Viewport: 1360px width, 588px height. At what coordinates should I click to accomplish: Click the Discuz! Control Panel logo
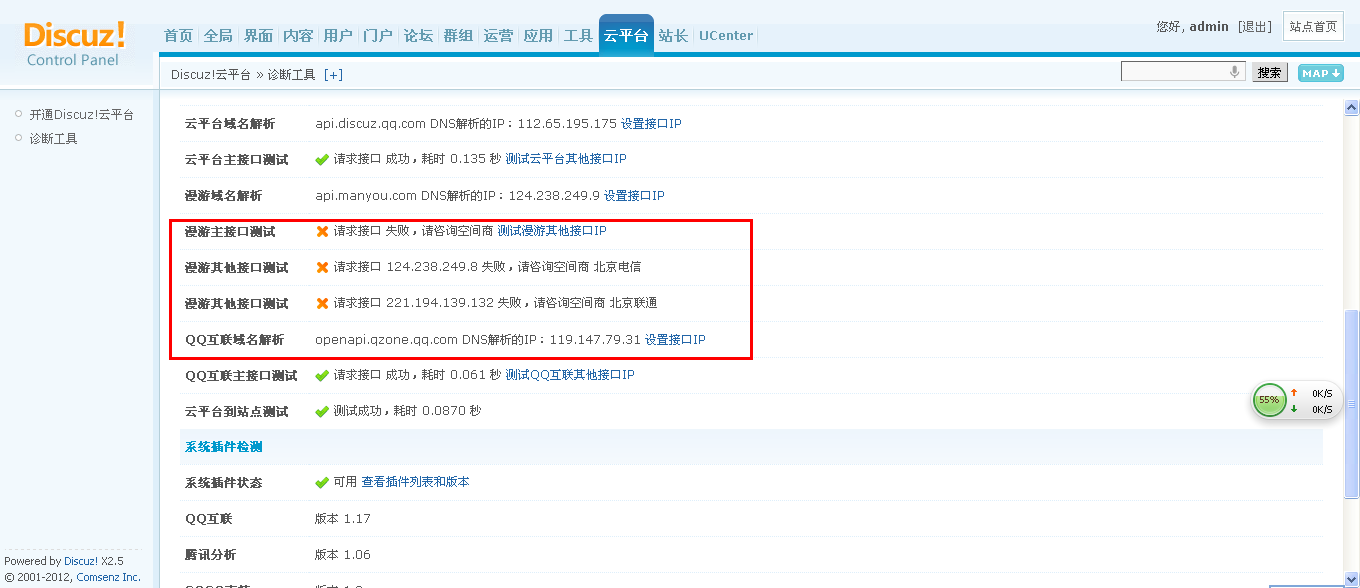pyautogui.click(x=75, y=44)
